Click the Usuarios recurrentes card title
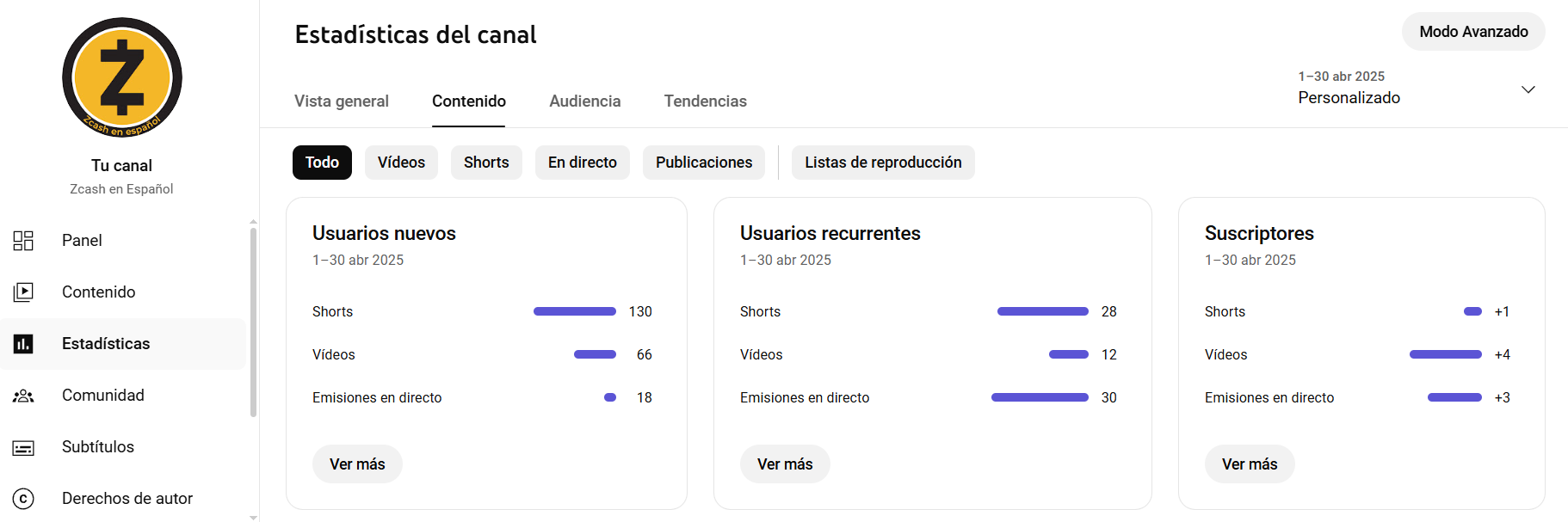The width and height of the screenshot is (1568, 522). tap(830, 233)
